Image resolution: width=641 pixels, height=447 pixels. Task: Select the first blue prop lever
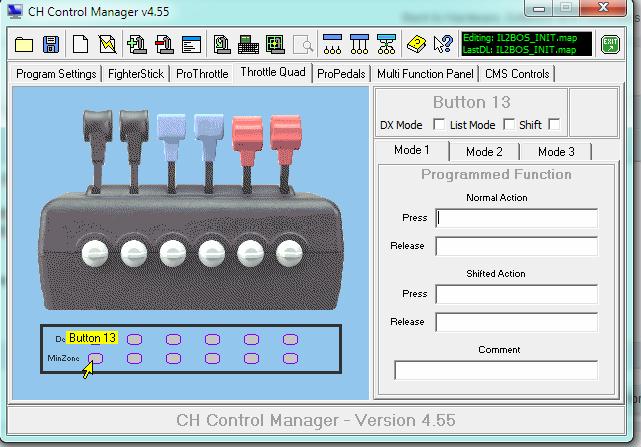(x=171, y=151)
